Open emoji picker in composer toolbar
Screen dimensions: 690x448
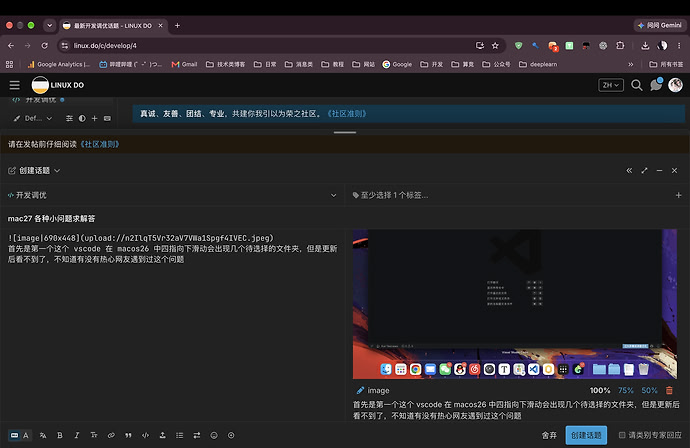click(x=214, y=435)
